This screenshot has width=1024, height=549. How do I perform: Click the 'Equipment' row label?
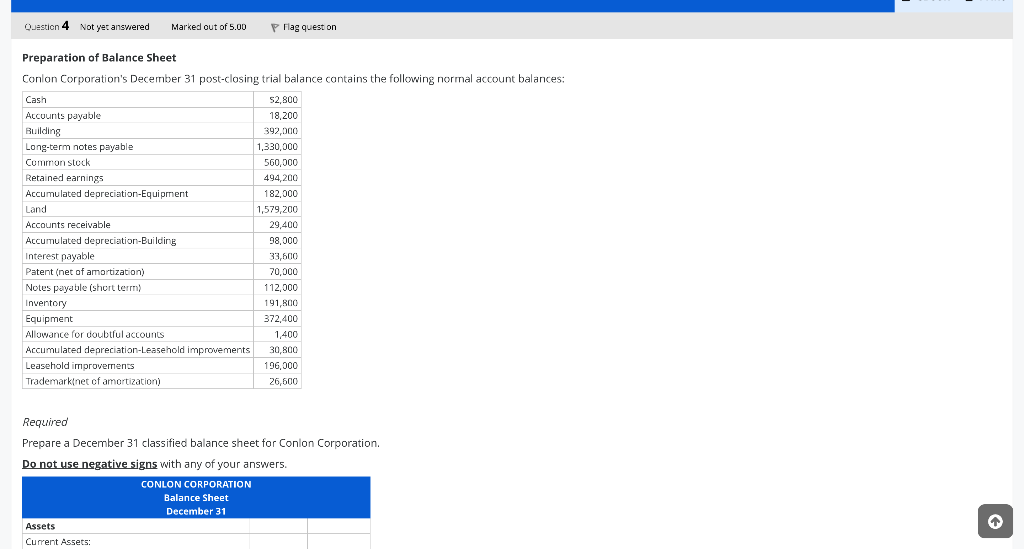[x=49, y=319]
